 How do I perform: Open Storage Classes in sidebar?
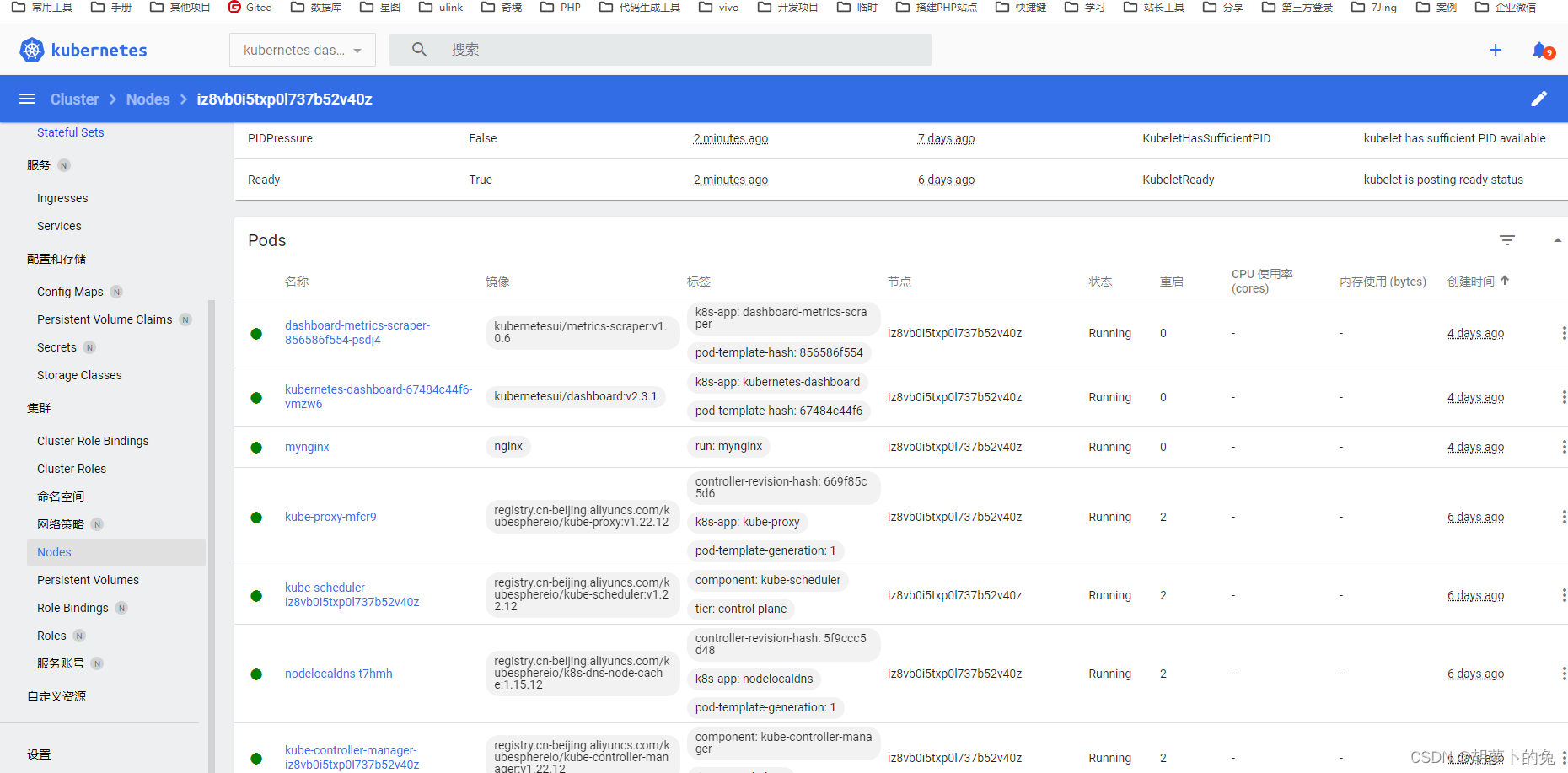pos(79,375)
